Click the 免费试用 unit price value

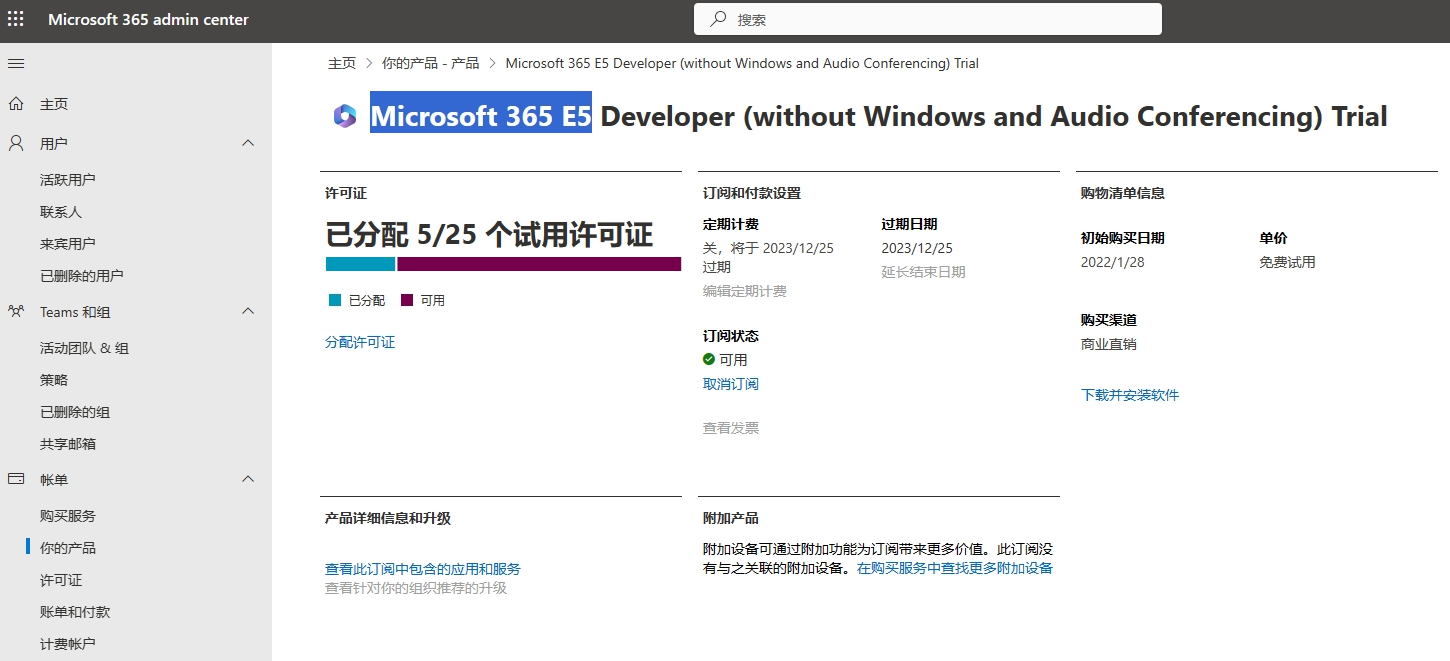[1287, 262]
